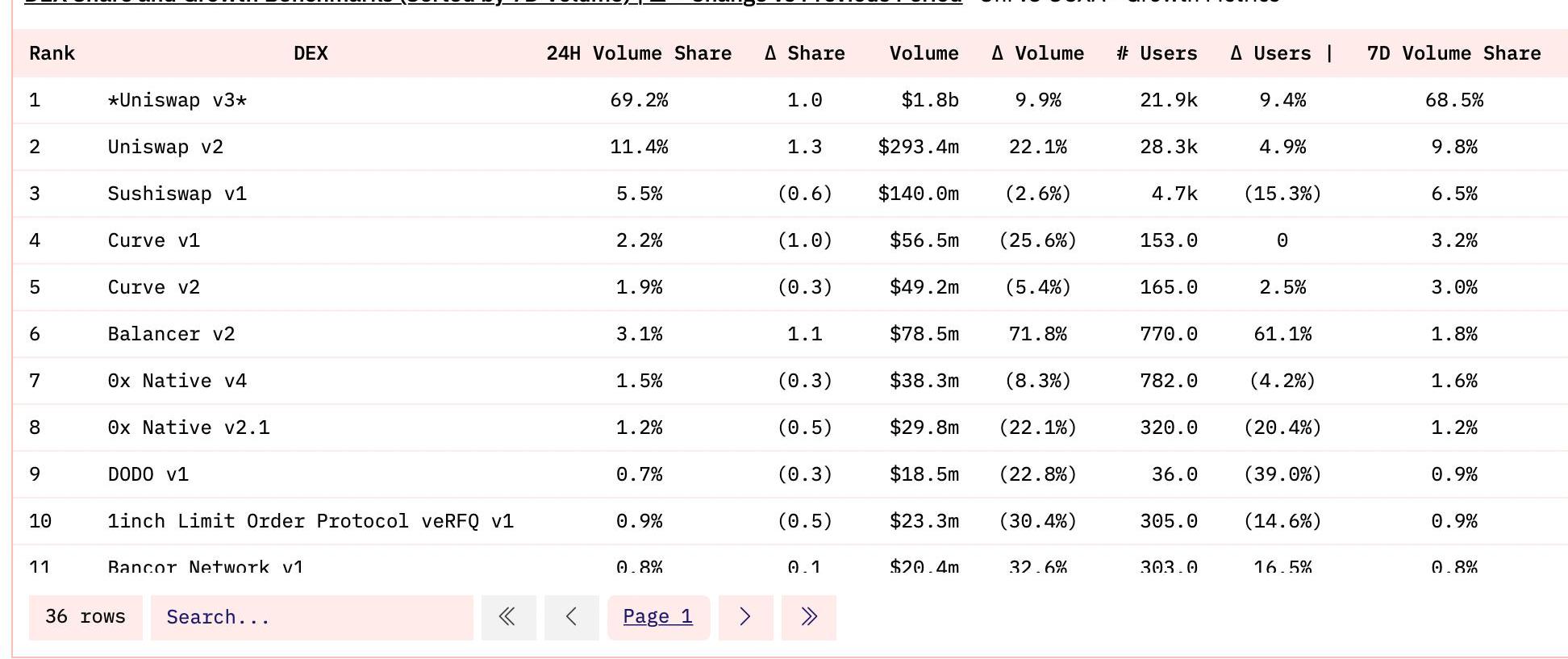Sort by the Δ Volume header
Viewport: 1568px width, 659px height.
tap(1037, 53)
